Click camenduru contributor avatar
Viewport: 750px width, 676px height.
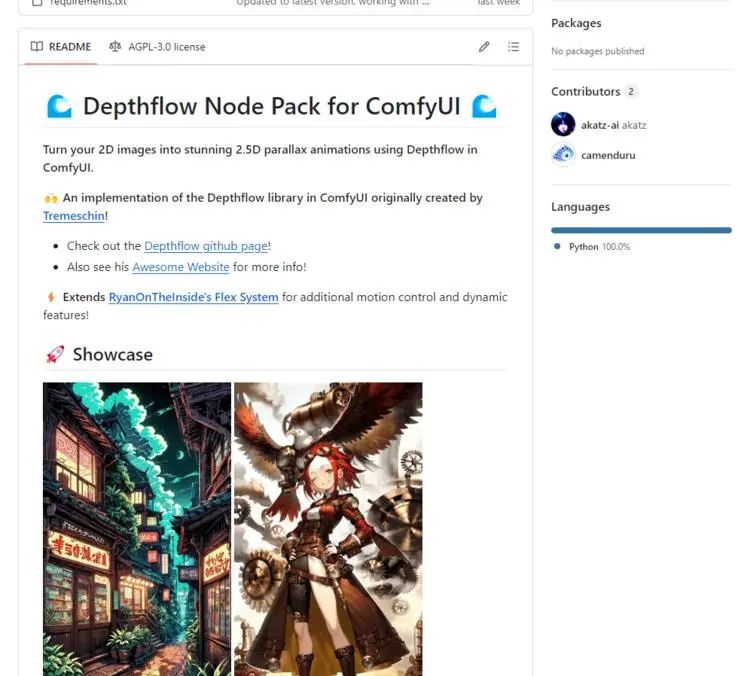click(563, 155)
